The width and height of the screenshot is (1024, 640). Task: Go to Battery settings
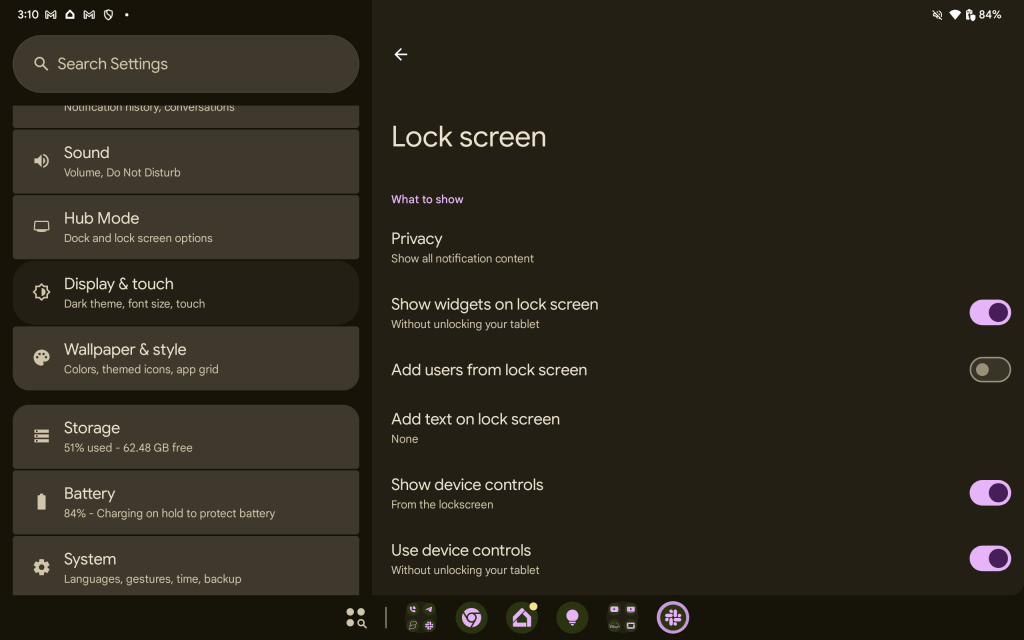(185, 502)
